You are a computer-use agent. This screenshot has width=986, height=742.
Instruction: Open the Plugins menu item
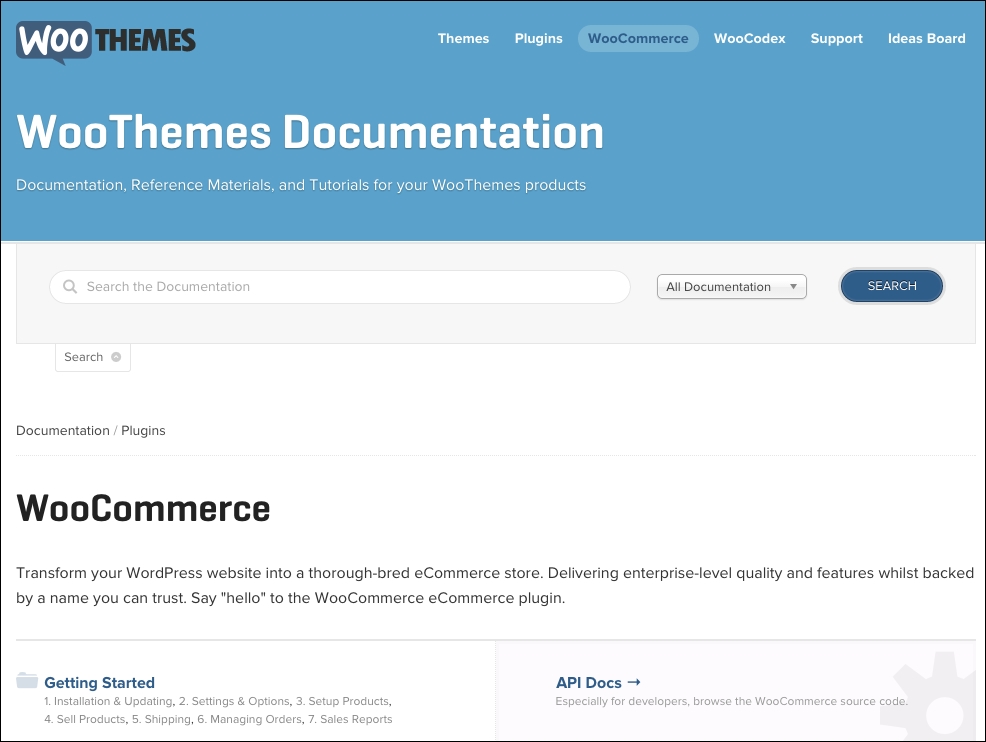[x=538, y=38]
